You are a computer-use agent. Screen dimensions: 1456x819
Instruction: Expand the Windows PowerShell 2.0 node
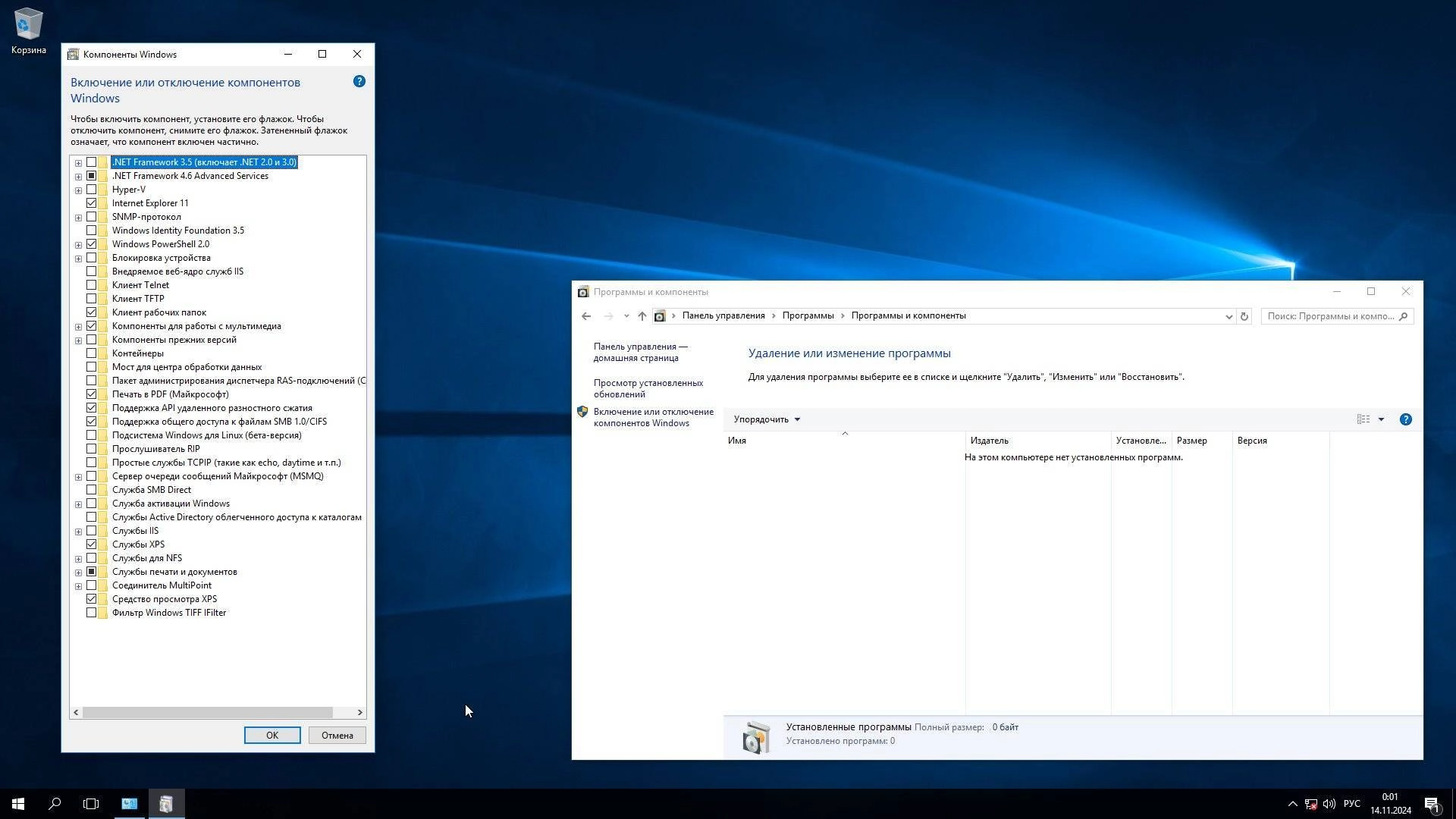[78, 245]
